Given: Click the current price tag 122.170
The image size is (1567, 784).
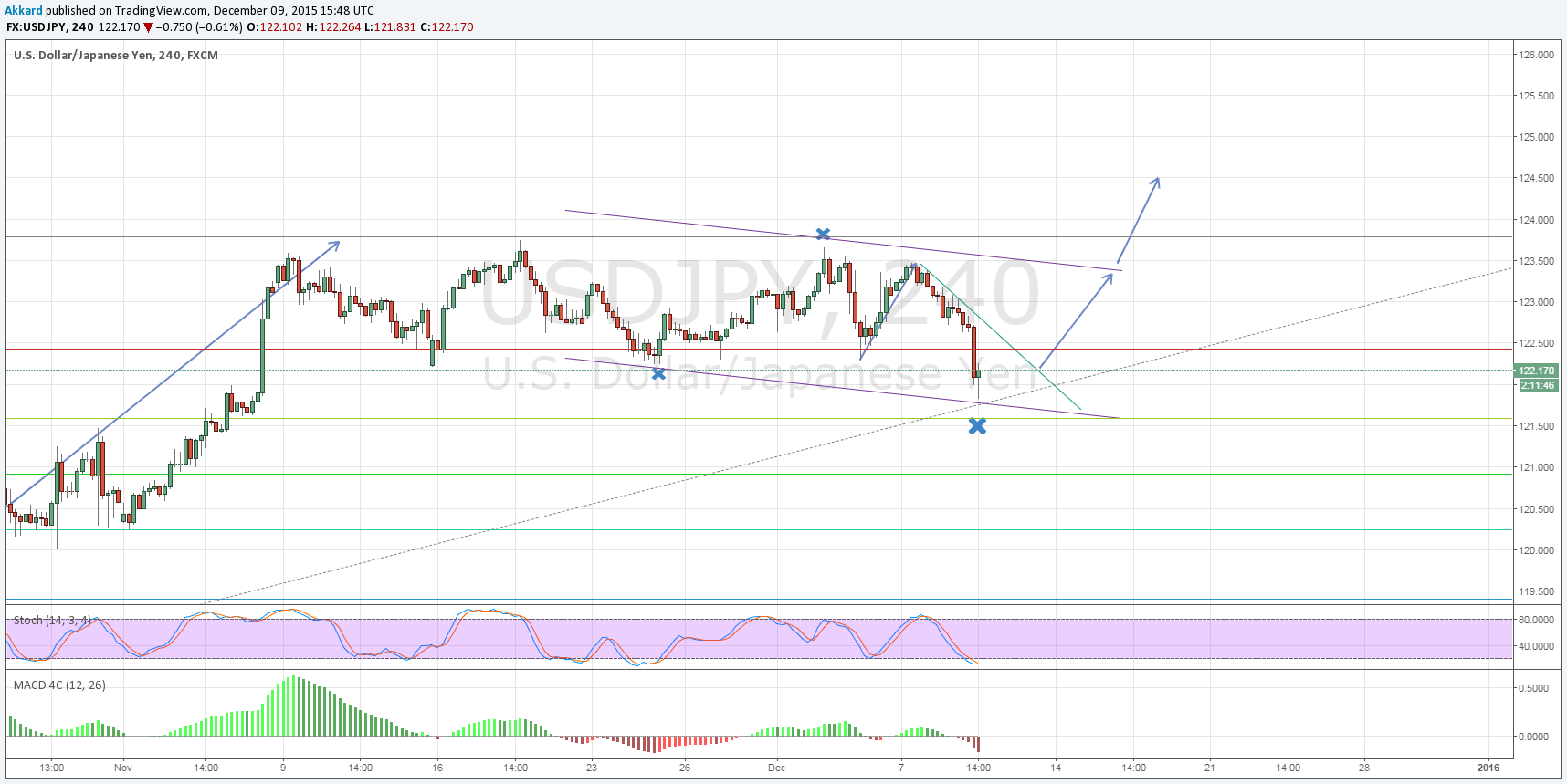Looking at the screenshot, I should click(1537, 371).
